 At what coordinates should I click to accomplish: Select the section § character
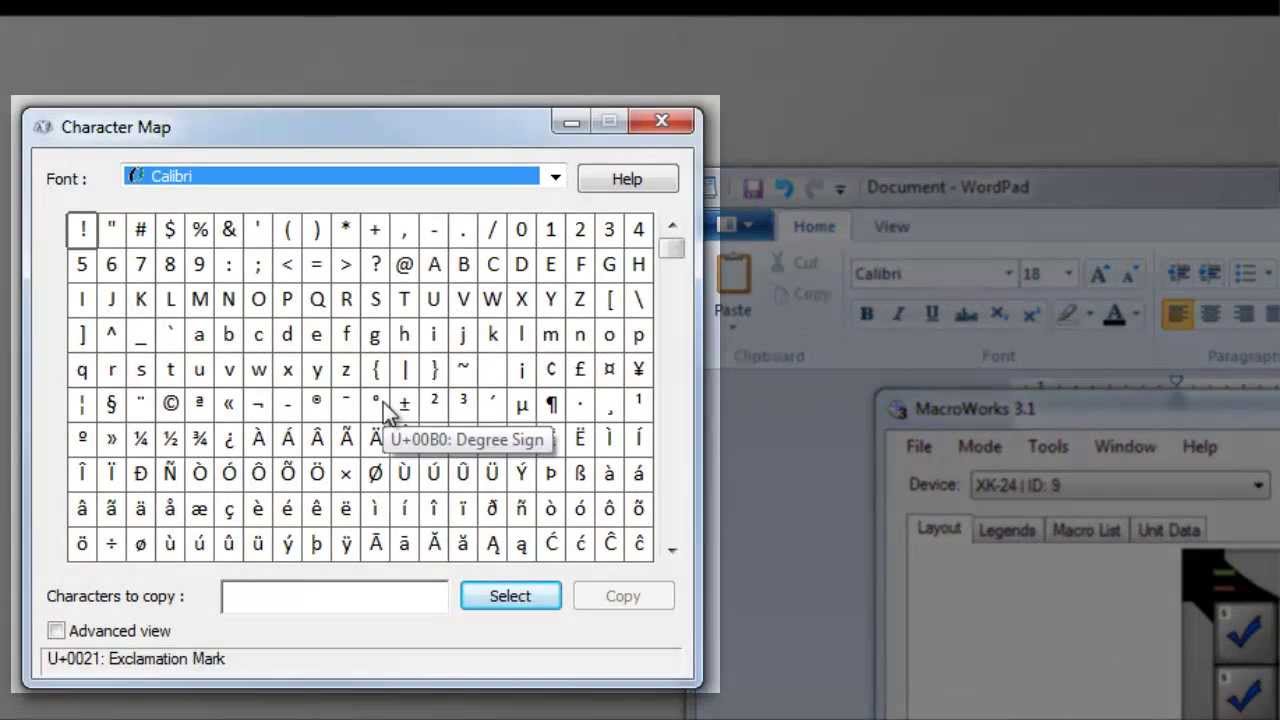point(111,404)
